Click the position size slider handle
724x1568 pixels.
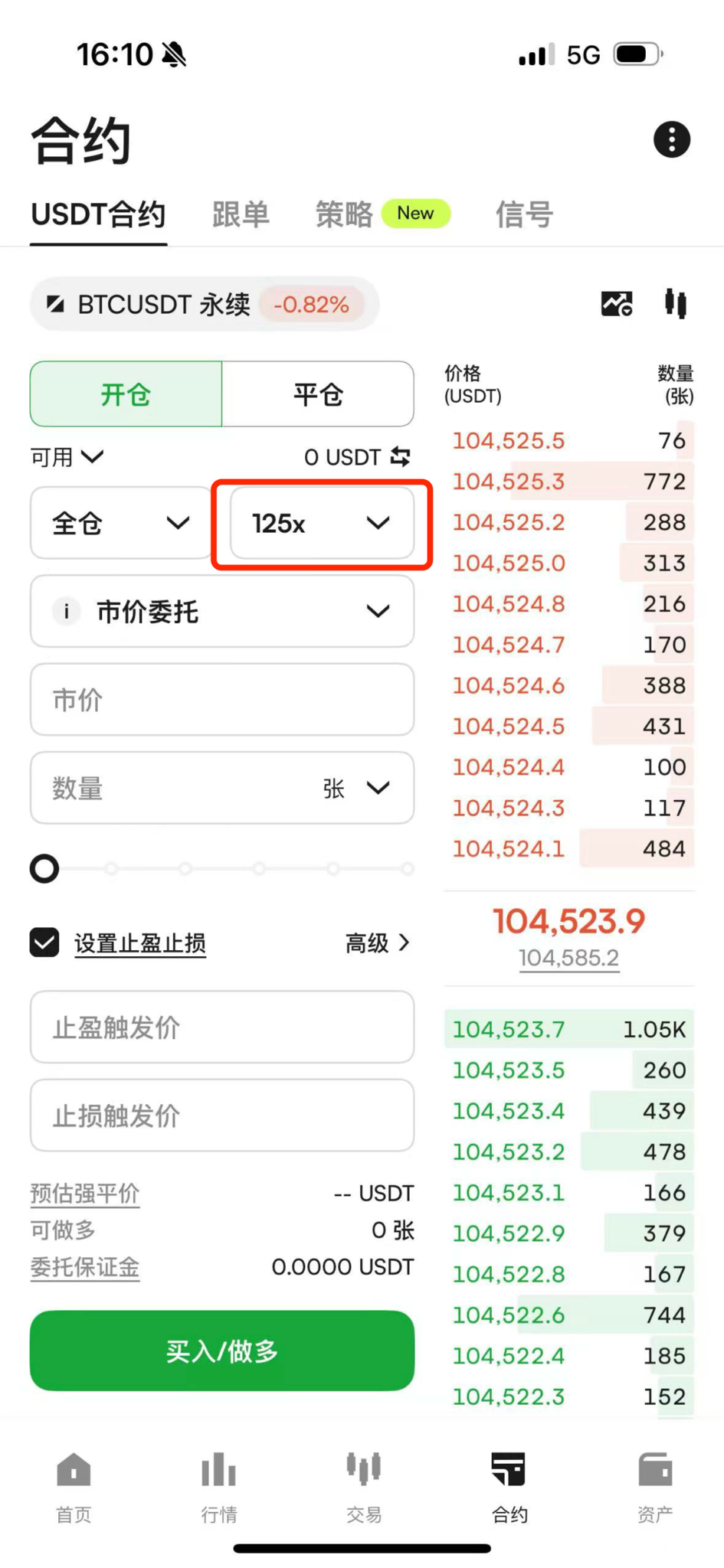[44, 868]
